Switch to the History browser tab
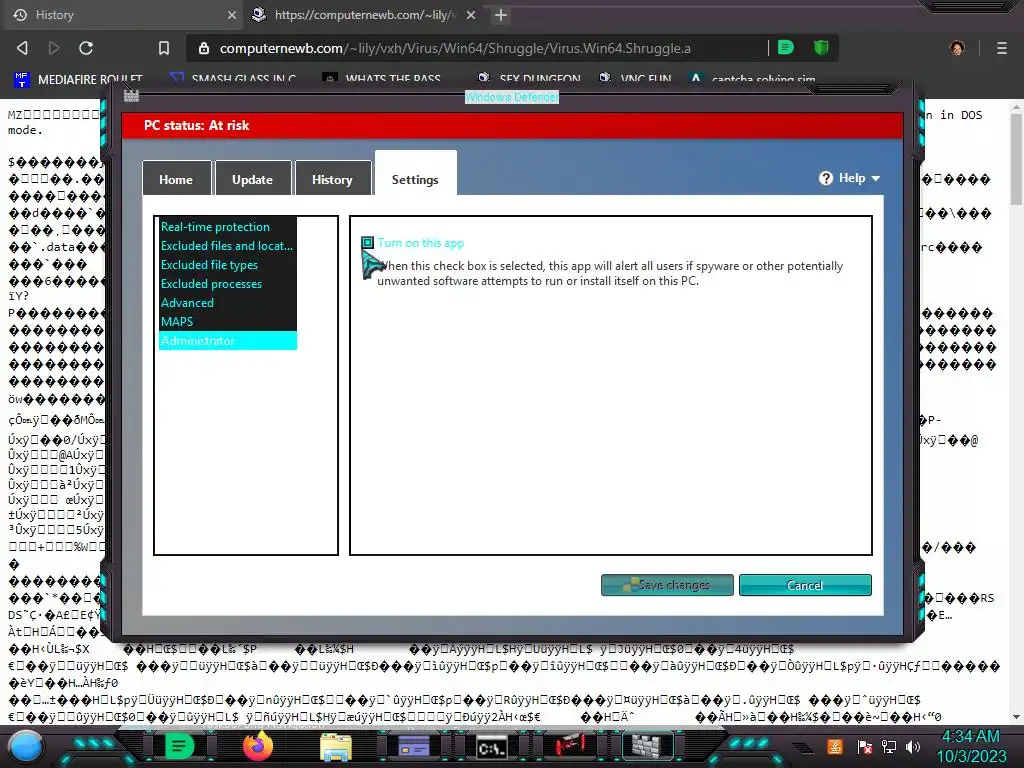The width and height of the screenshot is (1024, 768). (123, 14)
